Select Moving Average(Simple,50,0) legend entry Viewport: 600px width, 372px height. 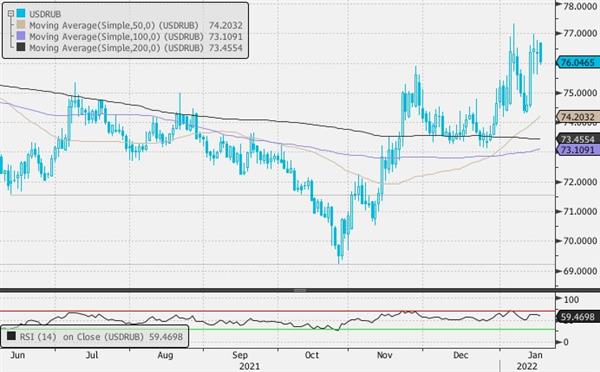point(114,25)
